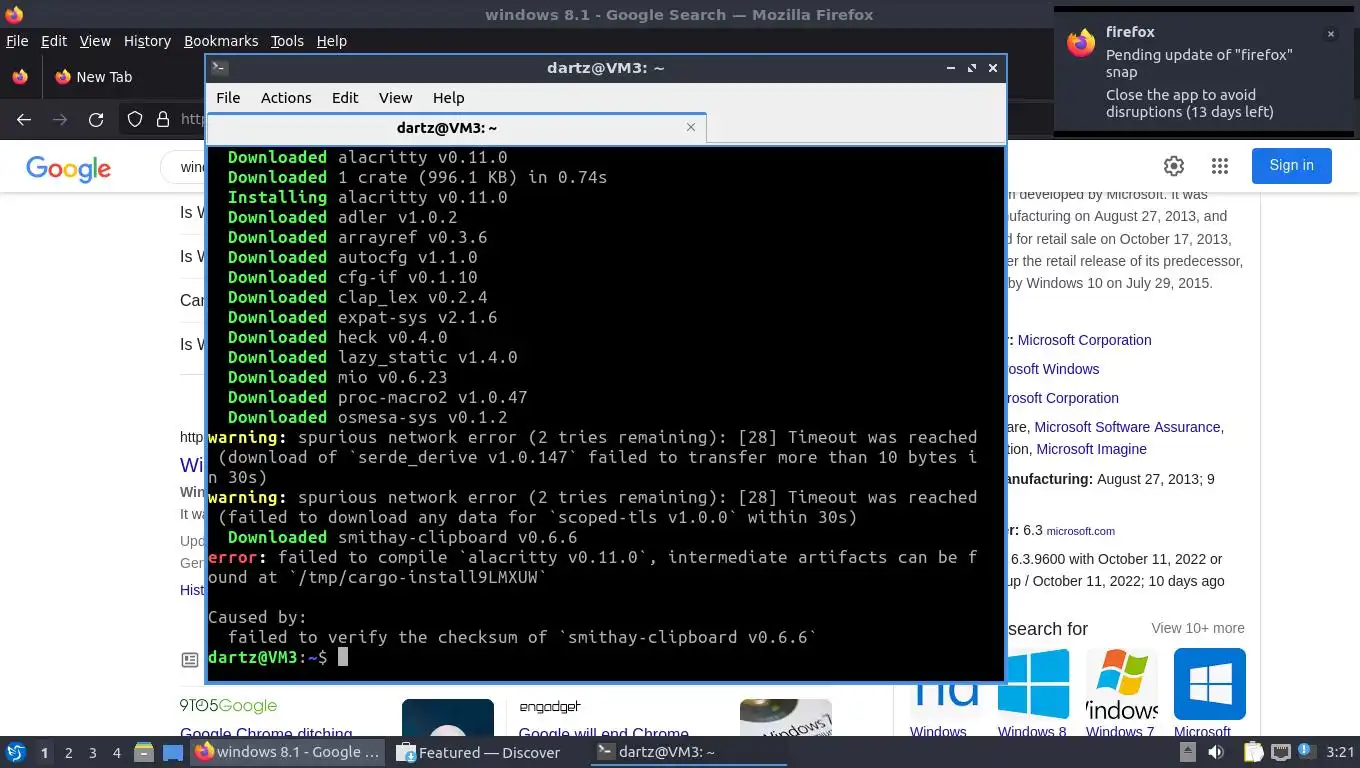Click clipboard manager tray icon
Viewport: 1360px width, 768px height.
coord(1253,752)
